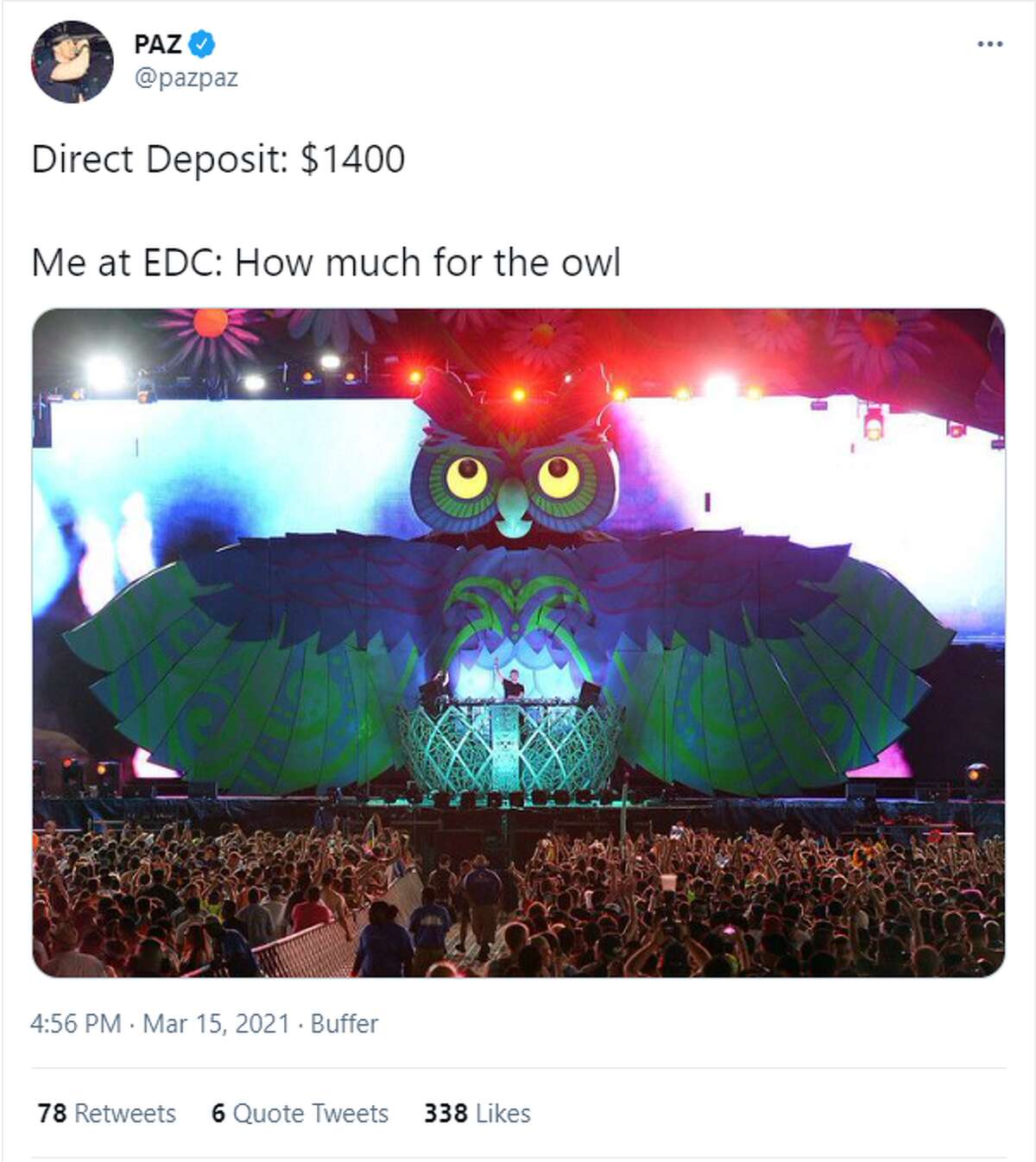Click the likes count number 338
Viewport: 1036px width, 1162px height.
(445, 1113)
